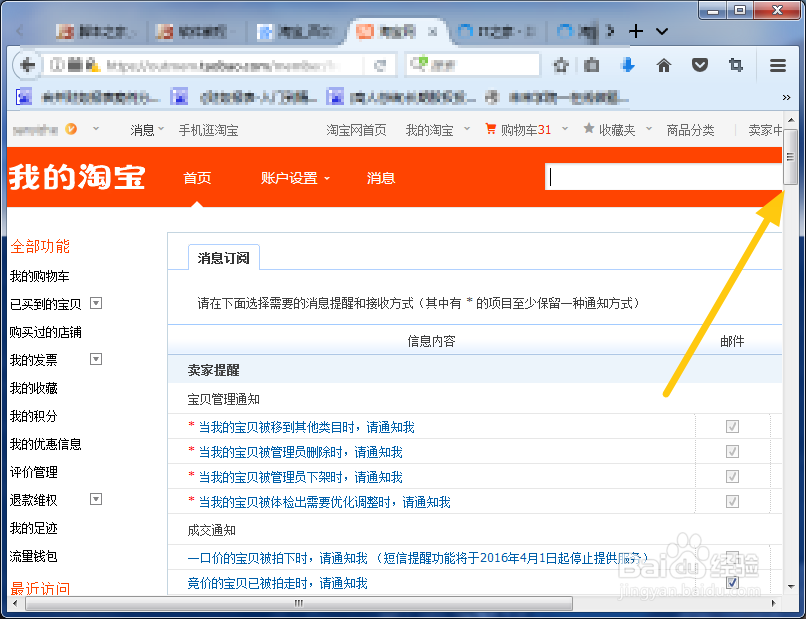Click 当我的宝贝被移到其他类目时 link
This screenshot has height=619, width=806.
306,427
